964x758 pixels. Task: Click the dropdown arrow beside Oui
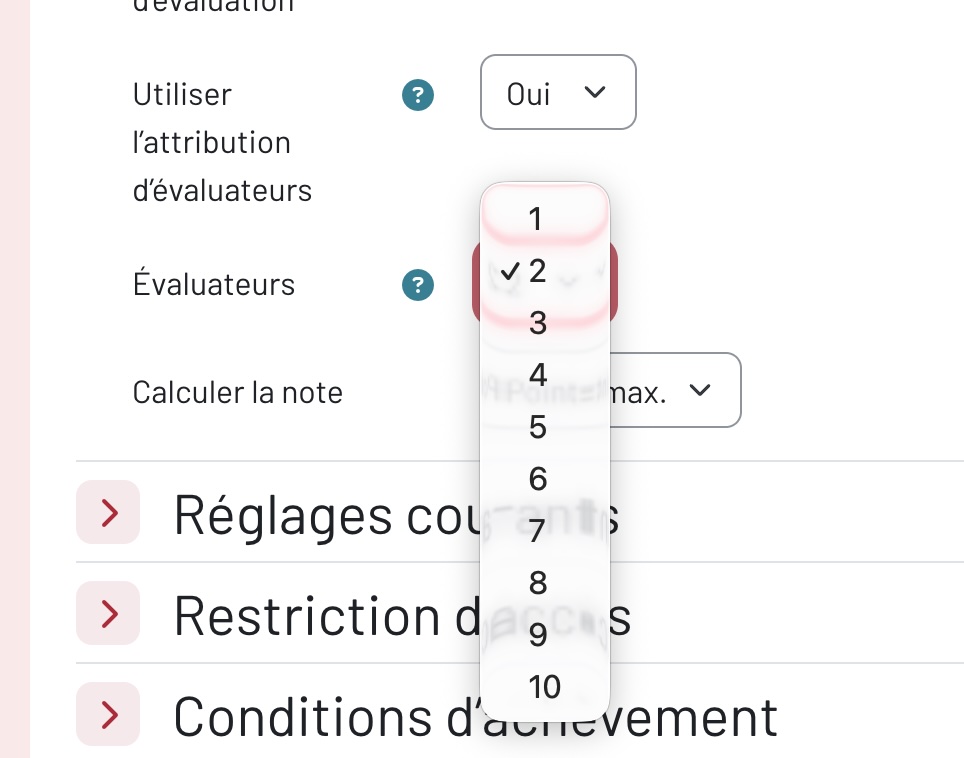(594, 92)
